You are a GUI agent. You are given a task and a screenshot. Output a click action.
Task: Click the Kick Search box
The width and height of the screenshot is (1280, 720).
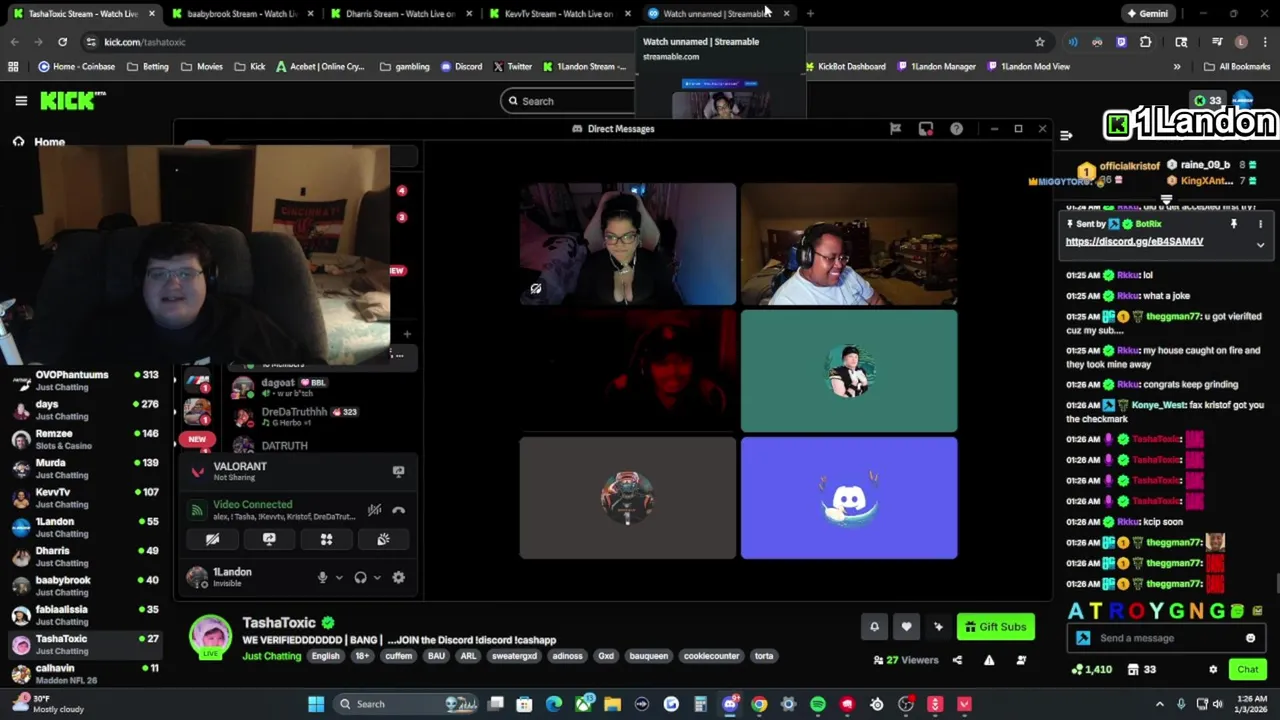pos(568,101)
